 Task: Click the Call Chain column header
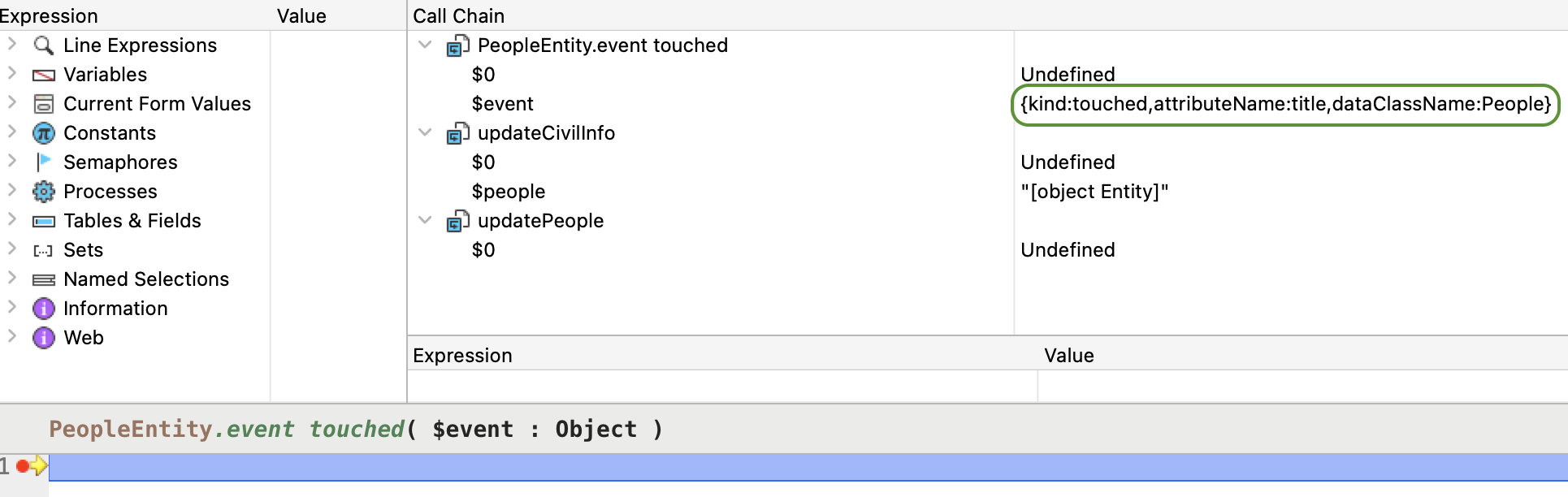(459, 16)
